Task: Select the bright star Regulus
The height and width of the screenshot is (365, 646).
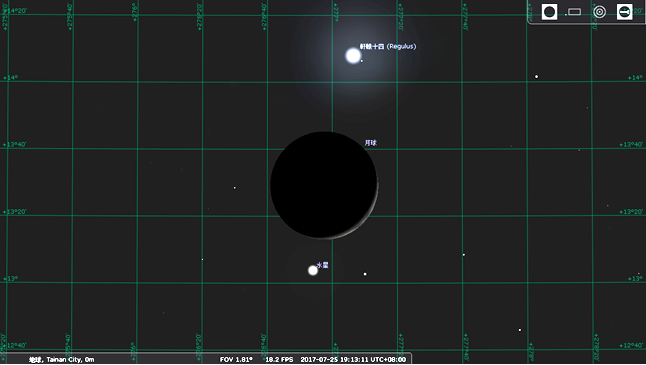Action: (353, 56)
